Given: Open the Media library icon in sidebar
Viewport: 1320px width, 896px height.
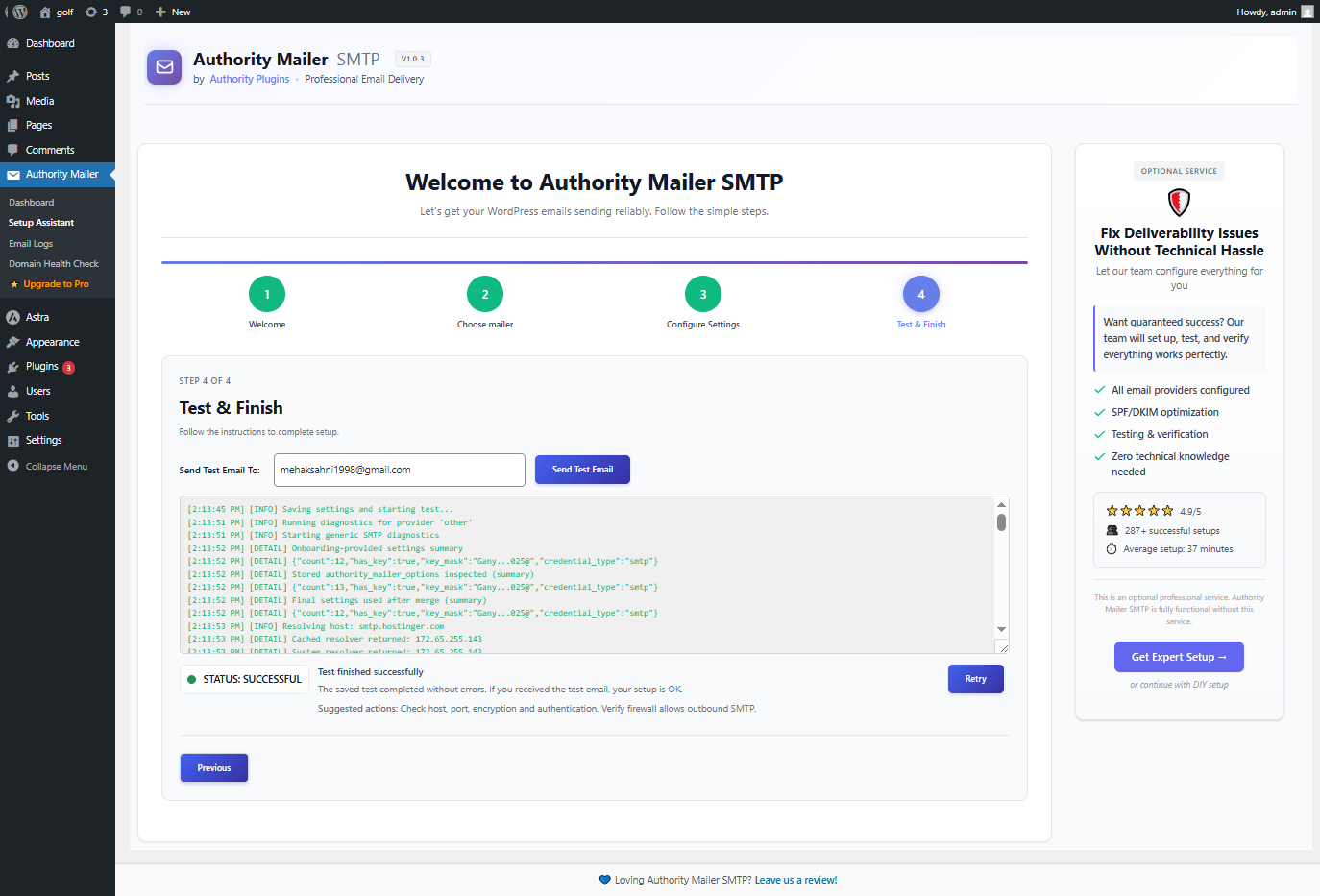Looking at the screenshot, I should click(x=13, y=100).
